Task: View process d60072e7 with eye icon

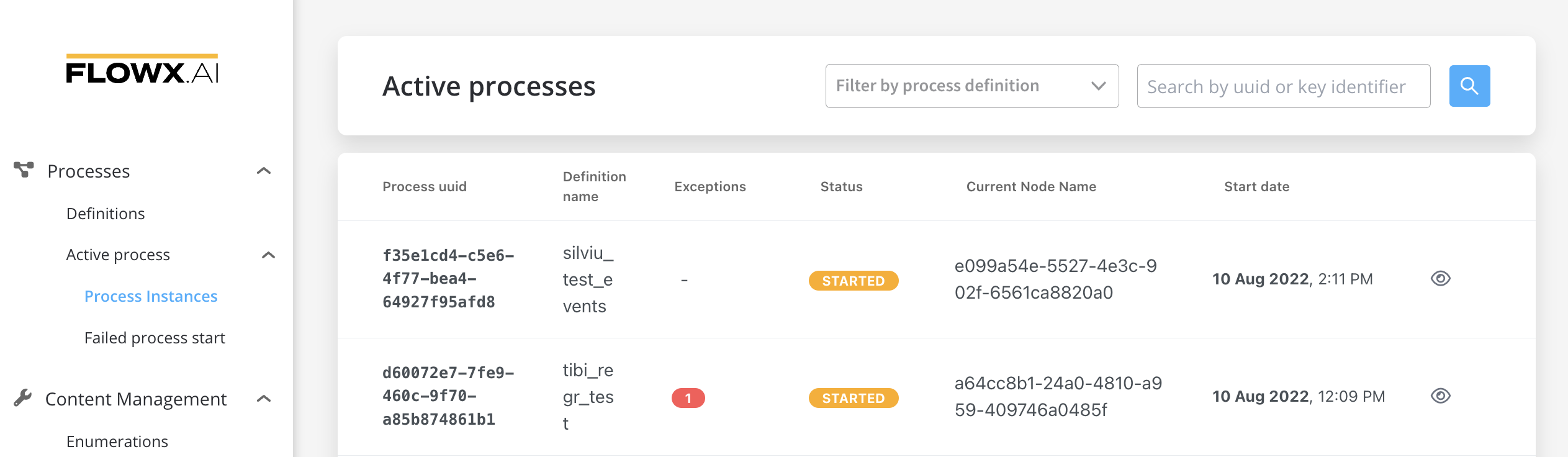Action: 1440,396
